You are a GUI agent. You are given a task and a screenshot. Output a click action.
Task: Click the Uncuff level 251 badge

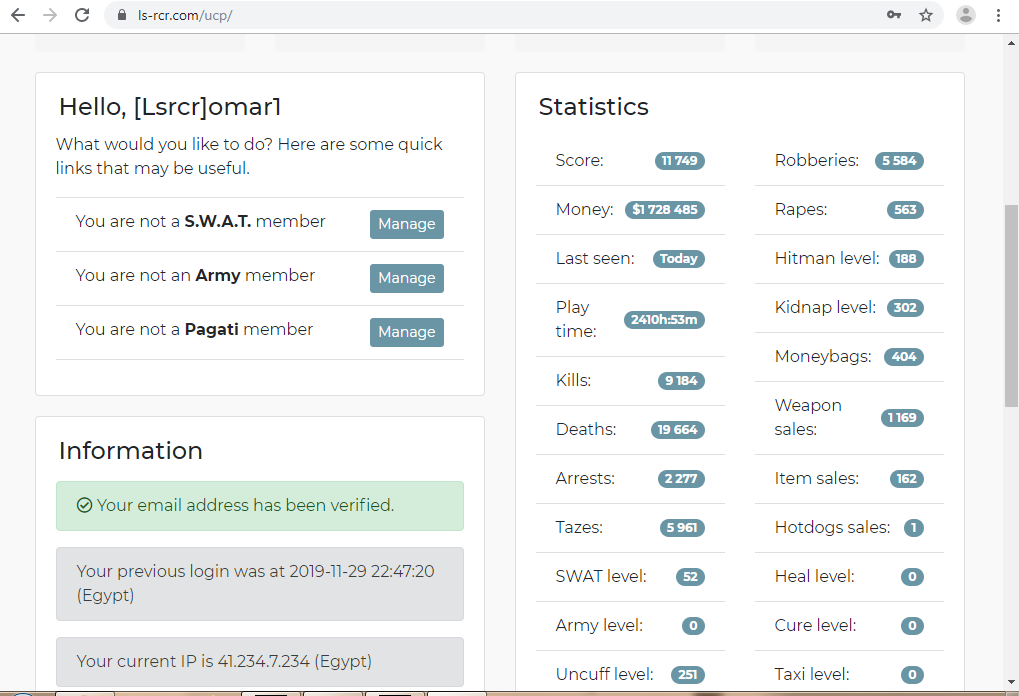click(688, 675)
